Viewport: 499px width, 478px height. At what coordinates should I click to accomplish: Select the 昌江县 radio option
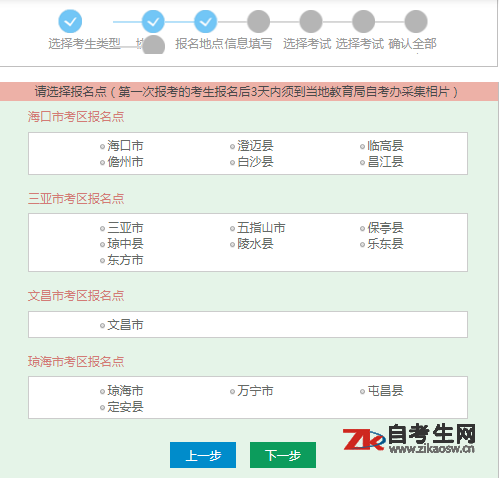click(x=362, y=163)
